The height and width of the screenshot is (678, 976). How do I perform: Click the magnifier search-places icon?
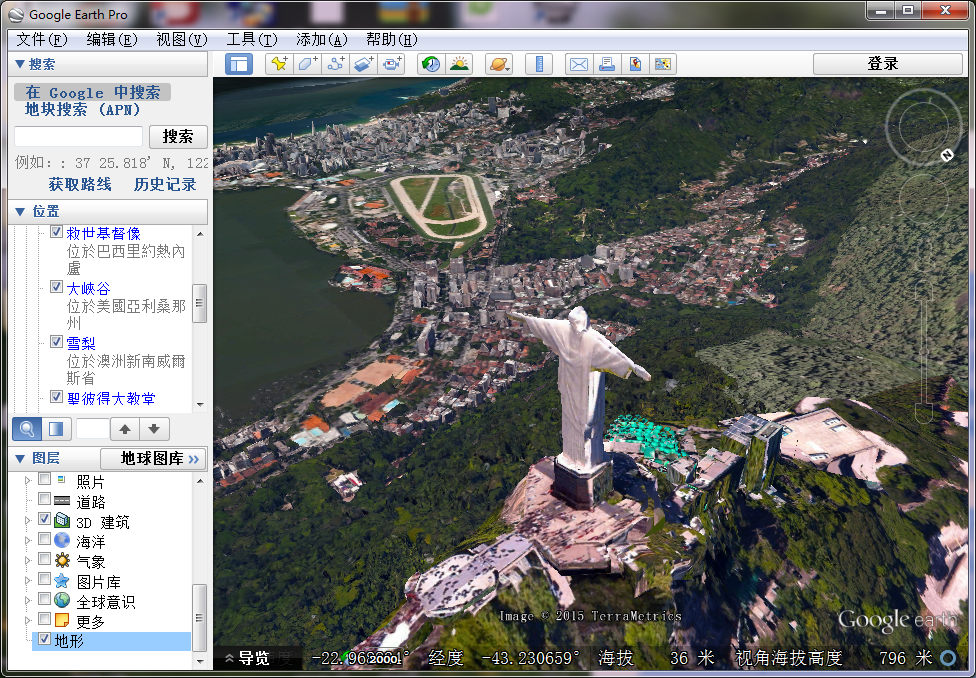point(27,429)
